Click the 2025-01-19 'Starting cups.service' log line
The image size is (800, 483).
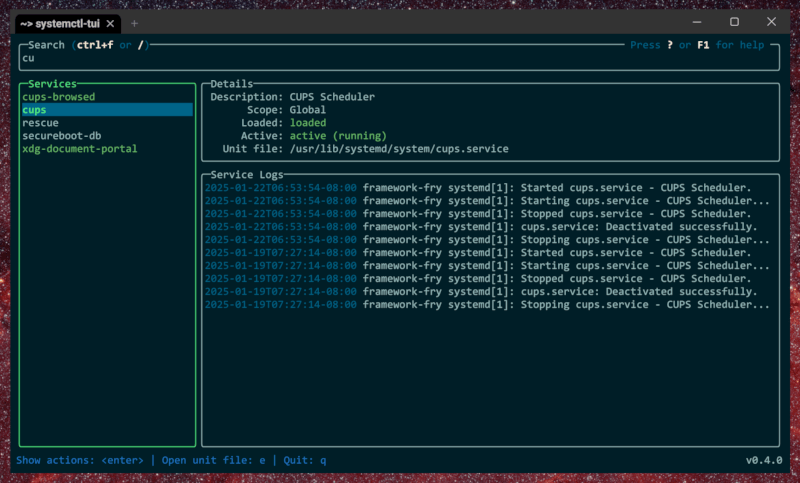[487, 266]
